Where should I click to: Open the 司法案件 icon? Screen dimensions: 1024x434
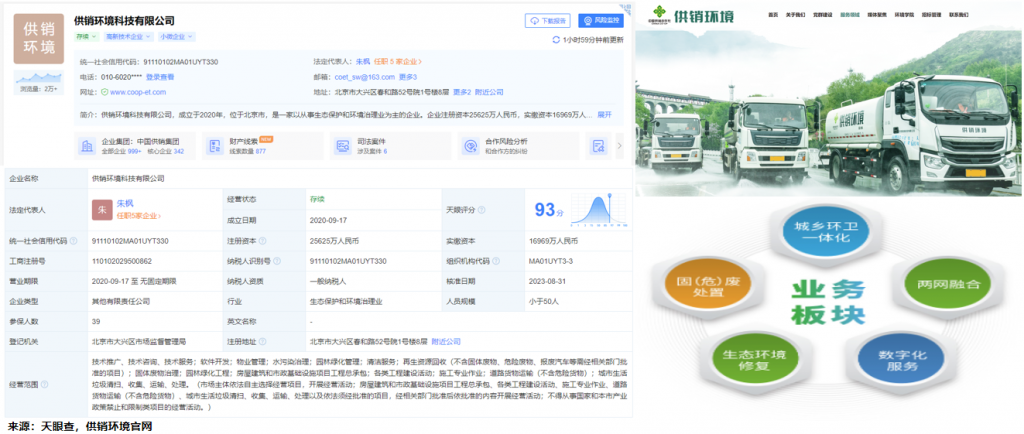coord(341,147)
